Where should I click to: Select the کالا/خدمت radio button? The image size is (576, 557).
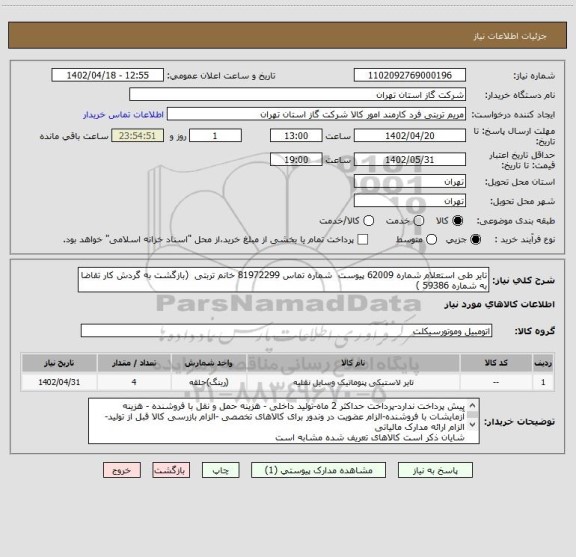pyautogui.click(x=368, y=221)
